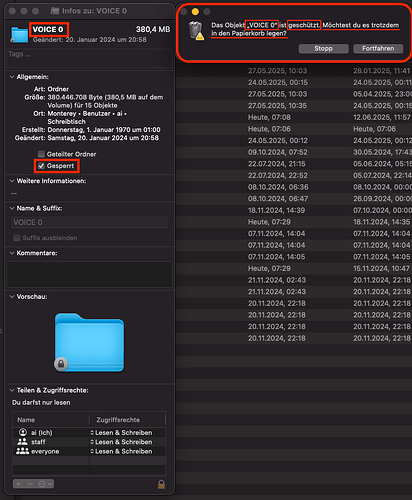Image resolution: width=412 pixels, height=500 pixels.
Task: Toggle the Suffix ausblenden checkbox
Action: (17, 238)
